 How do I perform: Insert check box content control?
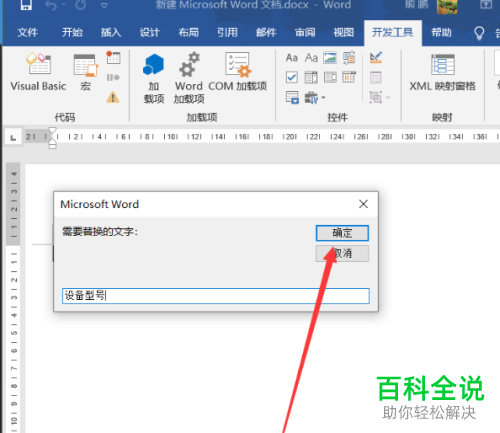pyautogui.click(x=292, y=78)
